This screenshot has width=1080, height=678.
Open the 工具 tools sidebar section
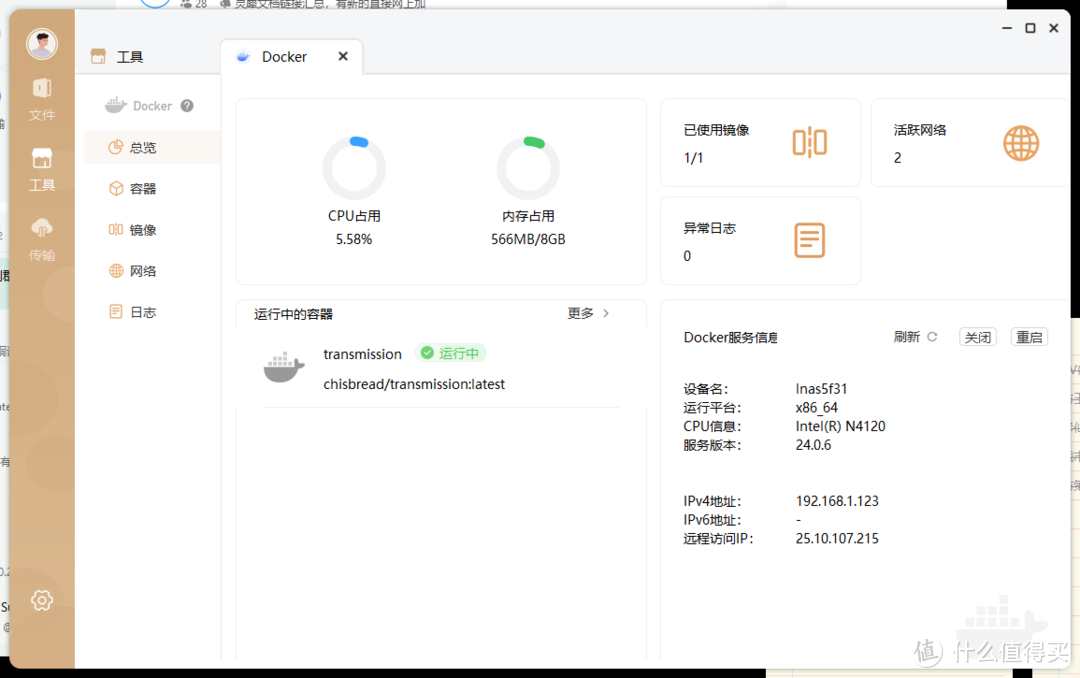(x=42, y=170)
